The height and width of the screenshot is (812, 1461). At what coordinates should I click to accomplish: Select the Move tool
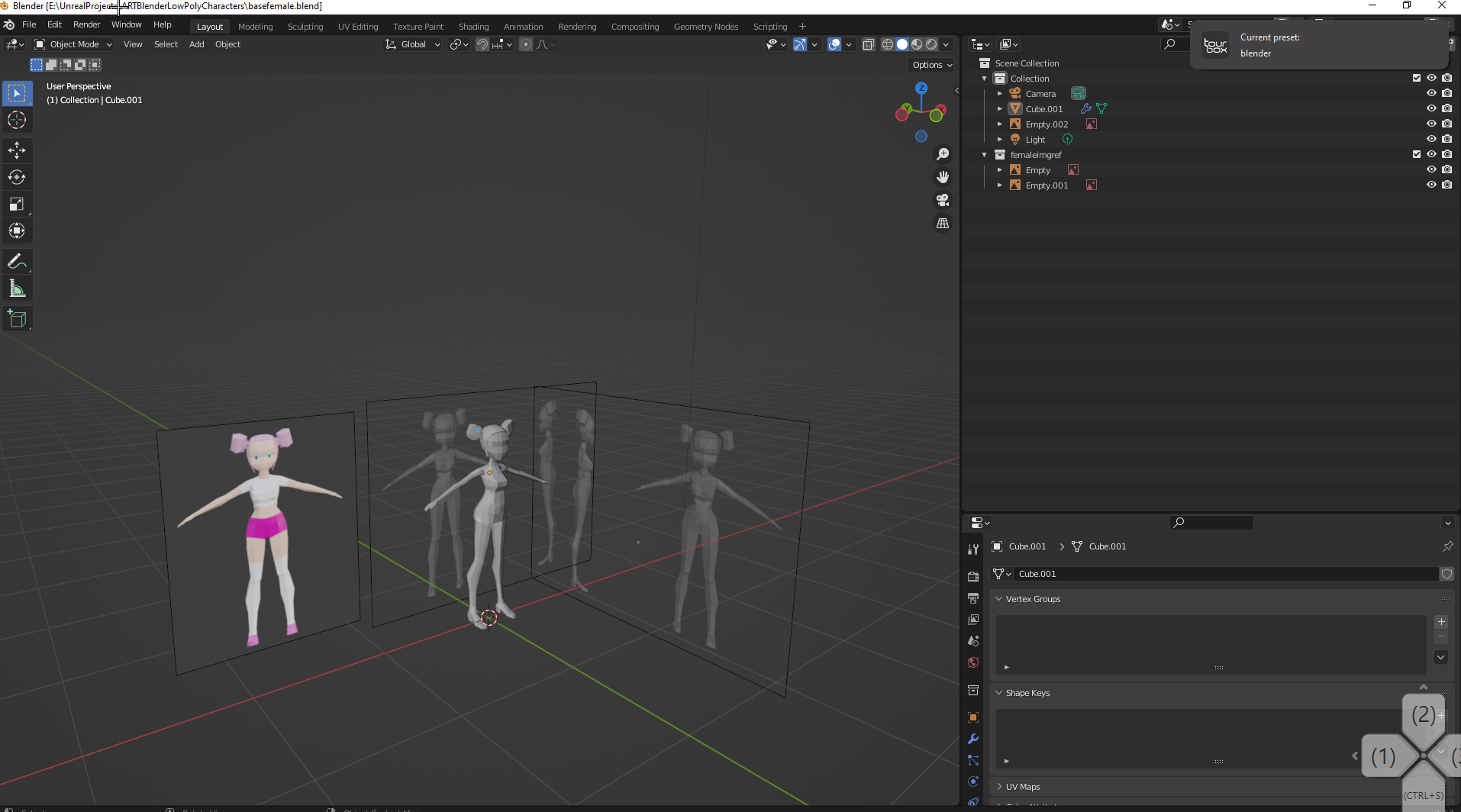16,150
